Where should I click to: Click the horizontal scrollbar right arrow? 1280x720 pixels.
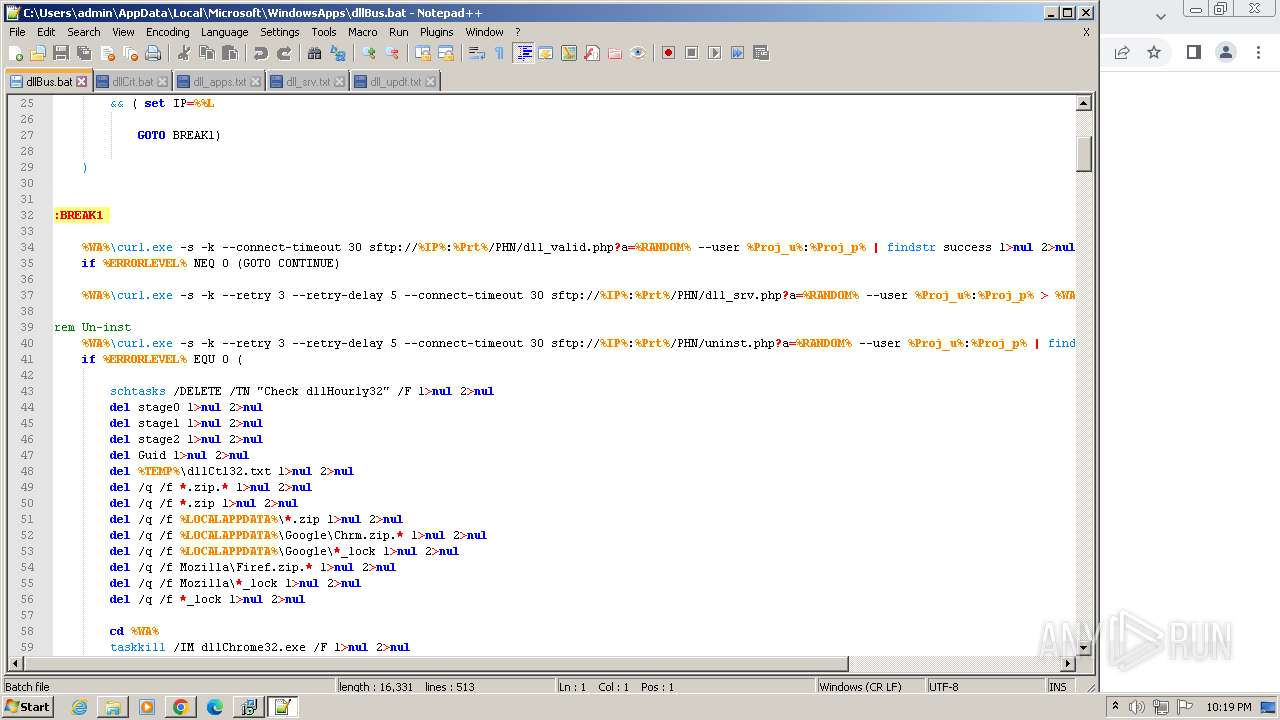tap(1068, 664)
